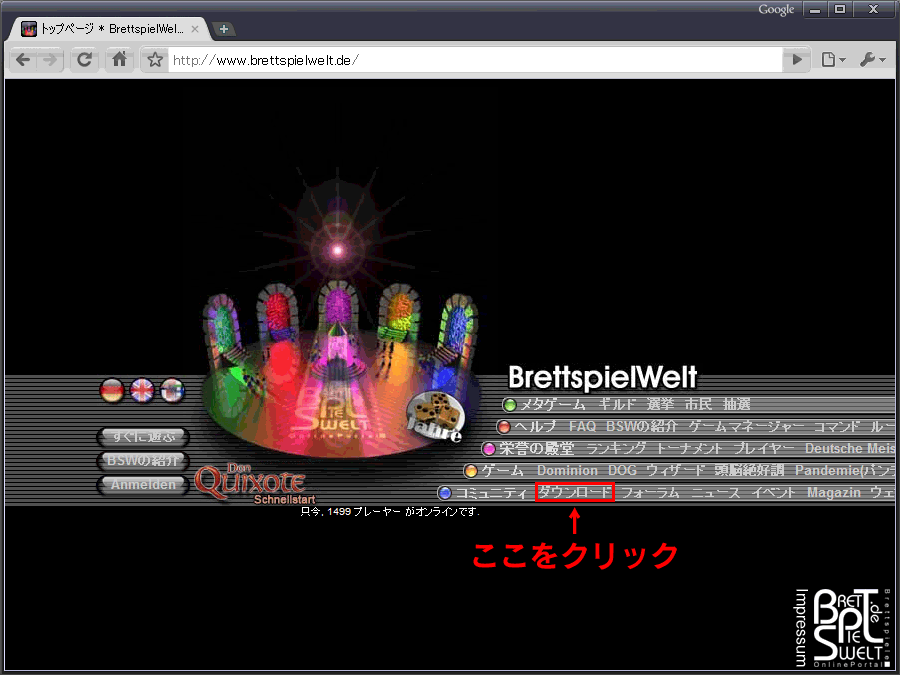Open the ゲーム menu heading

pyautogui.click(x=503, y=471)
